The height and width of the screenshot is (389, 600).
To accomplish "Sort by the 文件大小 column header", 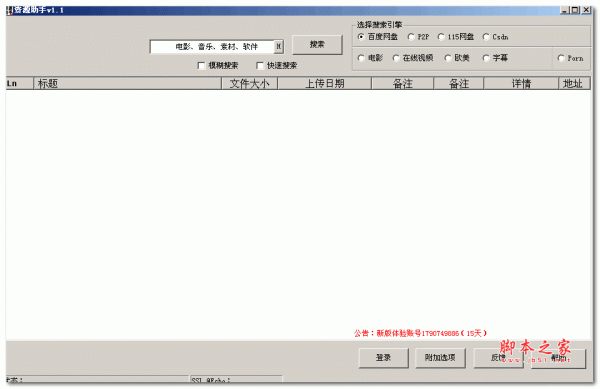I will (x=250, y=83).
